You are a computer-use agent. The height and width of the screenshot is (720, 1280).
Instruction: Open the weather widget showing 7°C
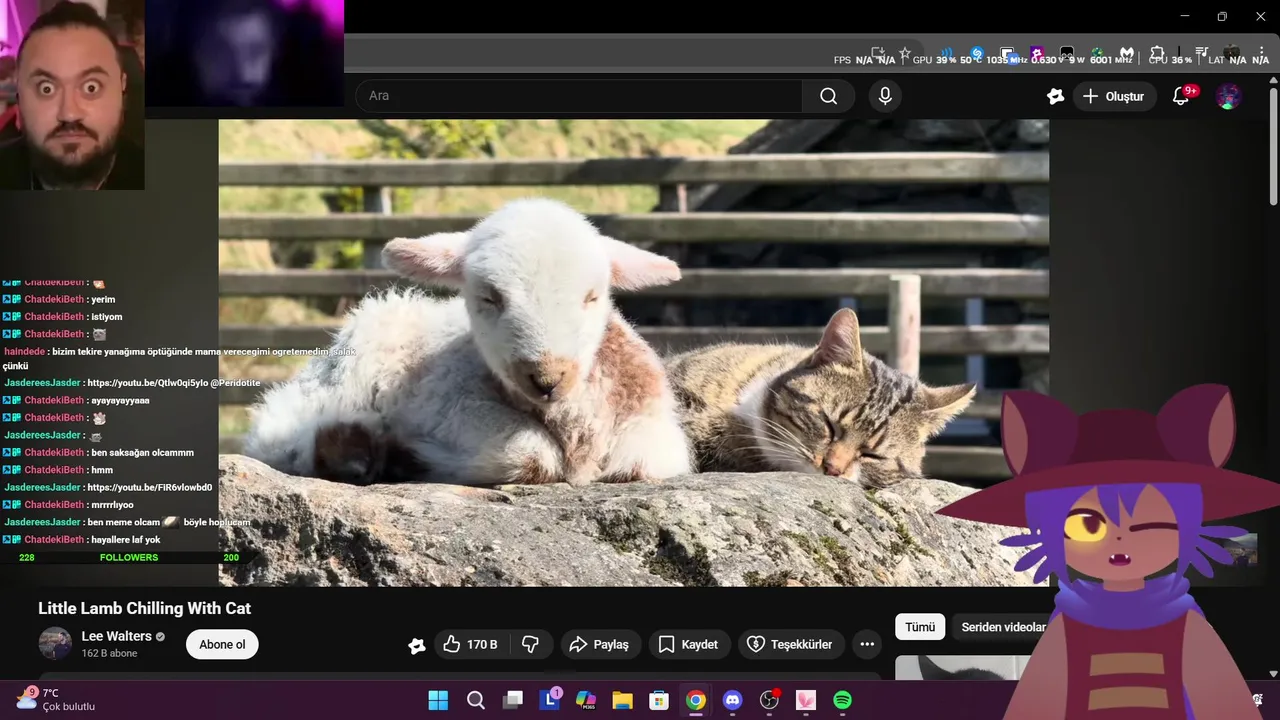point(53,699)
